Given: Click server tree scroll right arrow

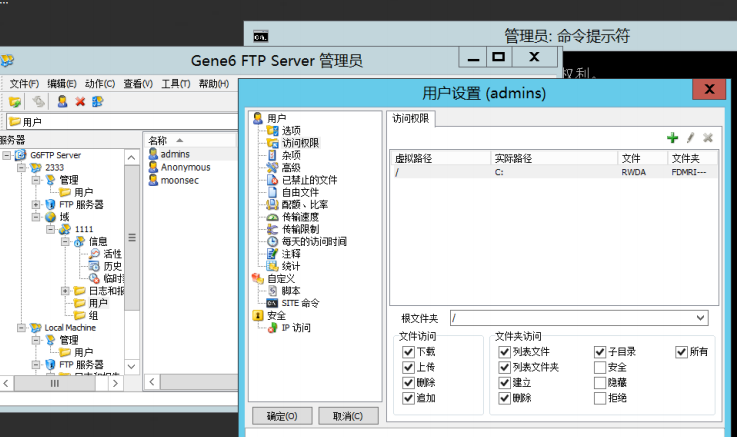Looking at the screenshot, I should coord(115,383).
